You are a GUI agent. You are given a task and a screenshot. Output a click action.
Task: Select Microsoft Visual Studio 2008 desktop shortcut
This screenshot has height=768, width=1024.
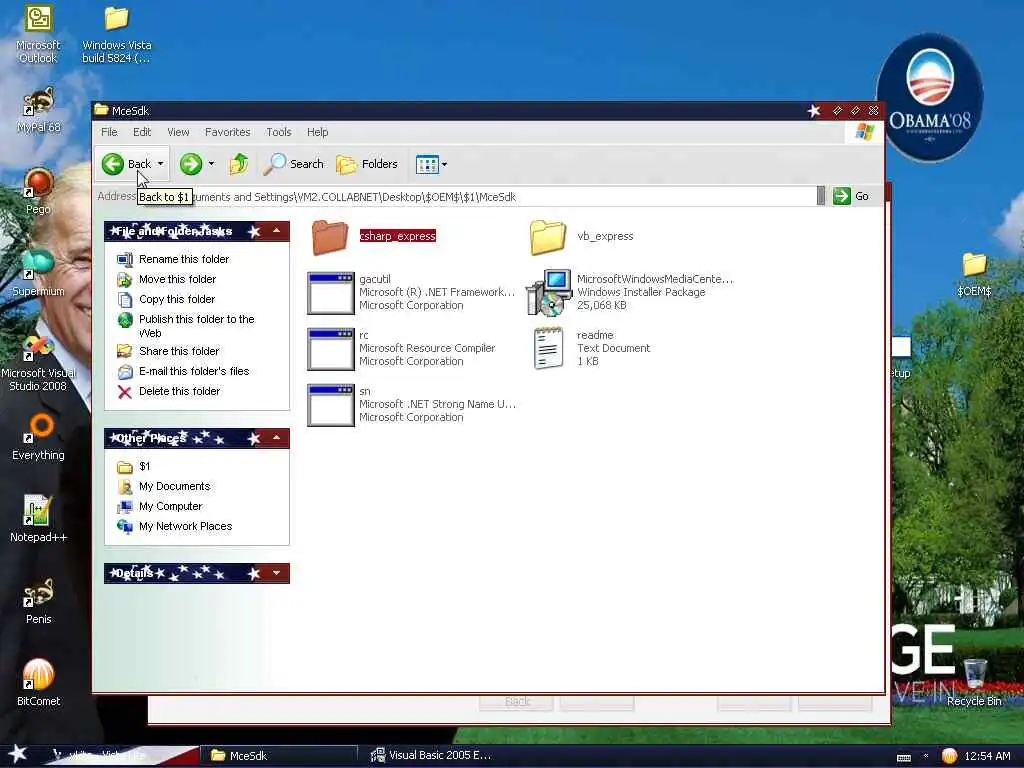pyautogui.click(x=38, y=362)
